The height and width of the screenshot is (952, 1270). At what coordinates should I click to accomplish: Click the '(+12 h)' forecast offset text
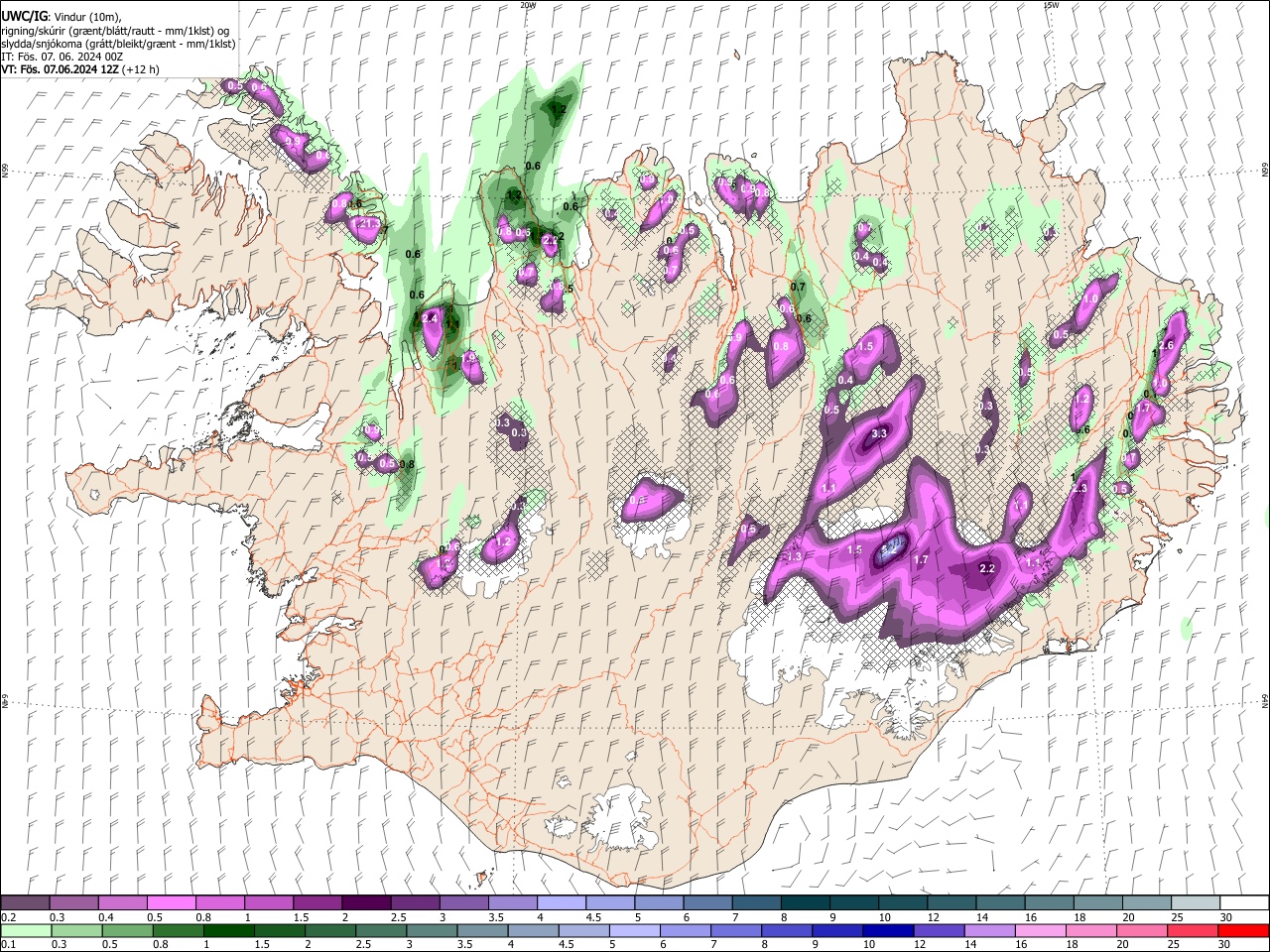coord(143,69)
